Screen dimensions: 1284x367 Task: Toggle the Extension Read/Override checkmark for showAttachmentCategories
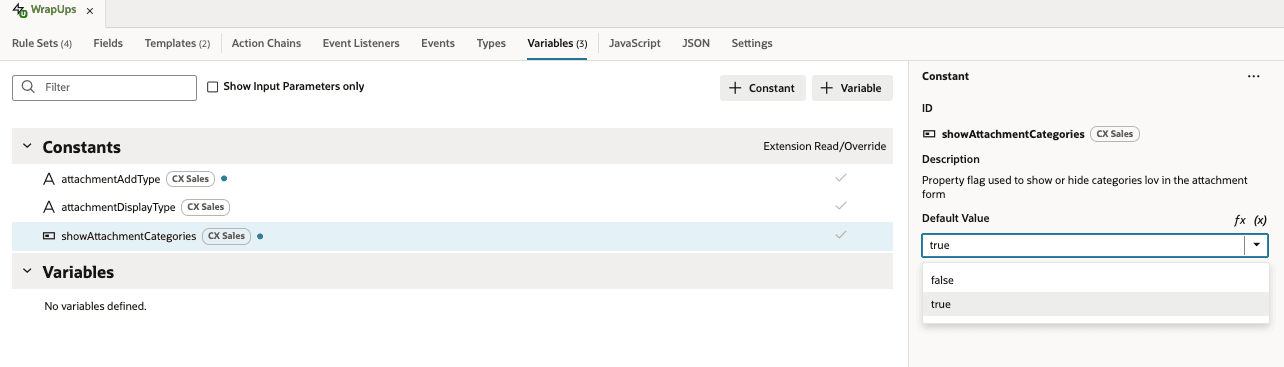[x=841, y=235]
